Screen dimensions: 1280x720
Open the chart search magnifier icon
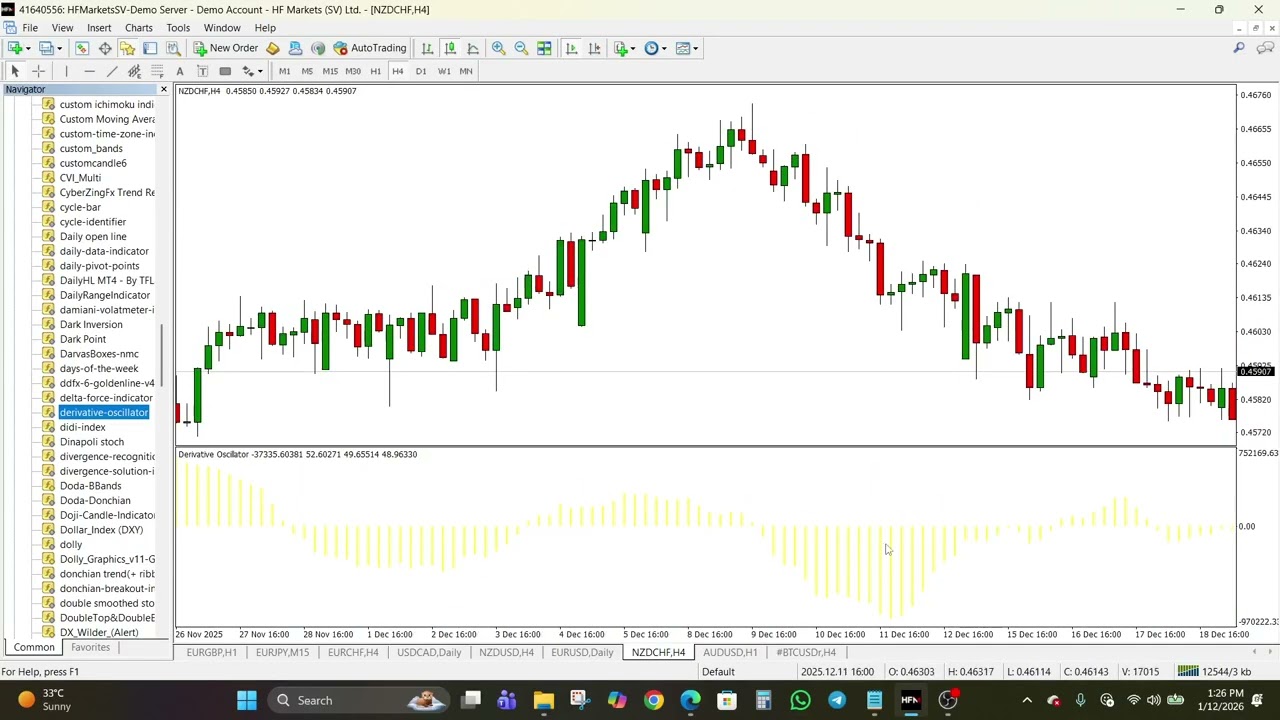tap(1239, 48)
